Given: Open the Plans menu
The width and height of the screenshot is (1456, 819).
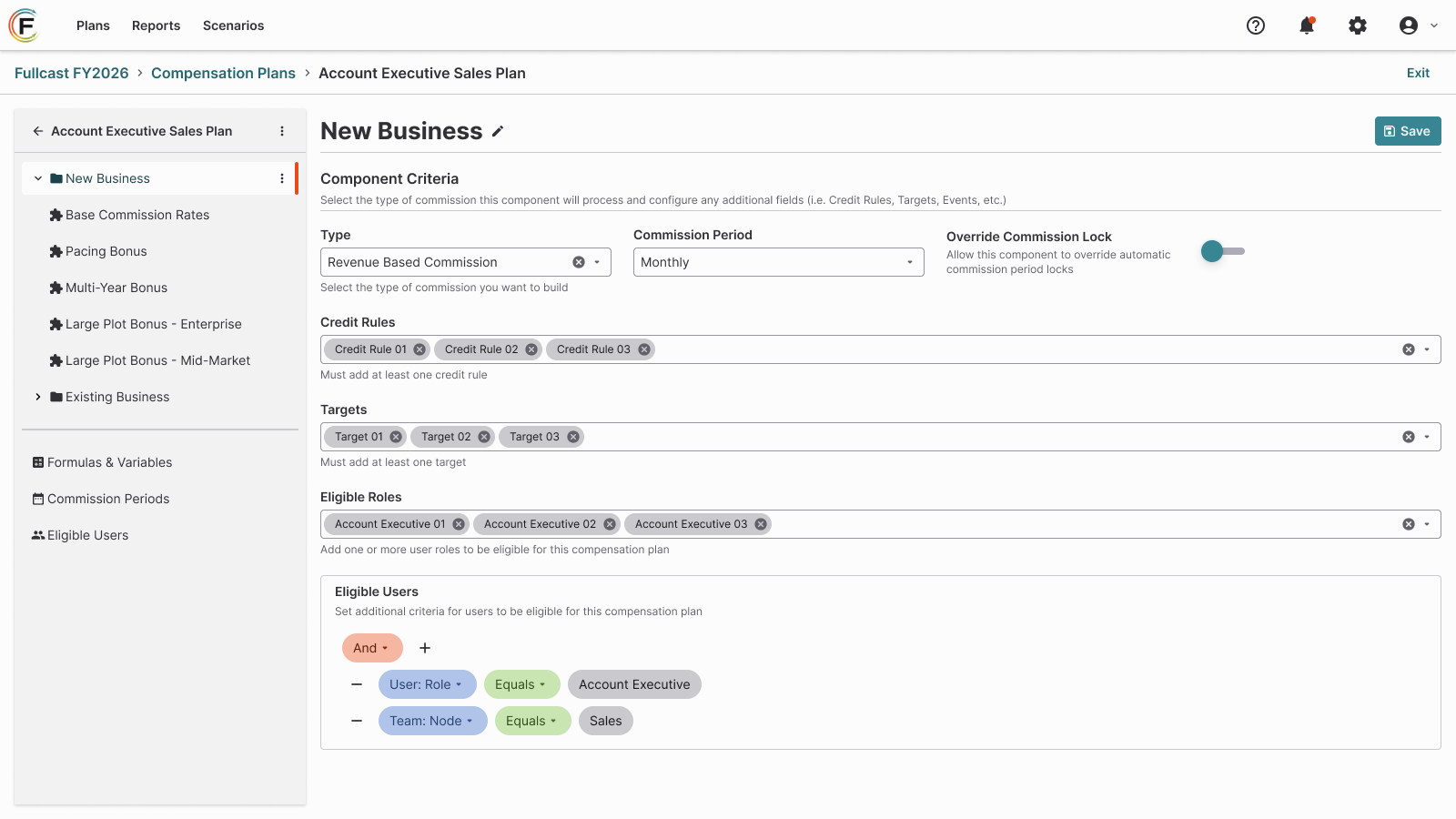Looking at the screenshot, I should click(x=93, y=25).
